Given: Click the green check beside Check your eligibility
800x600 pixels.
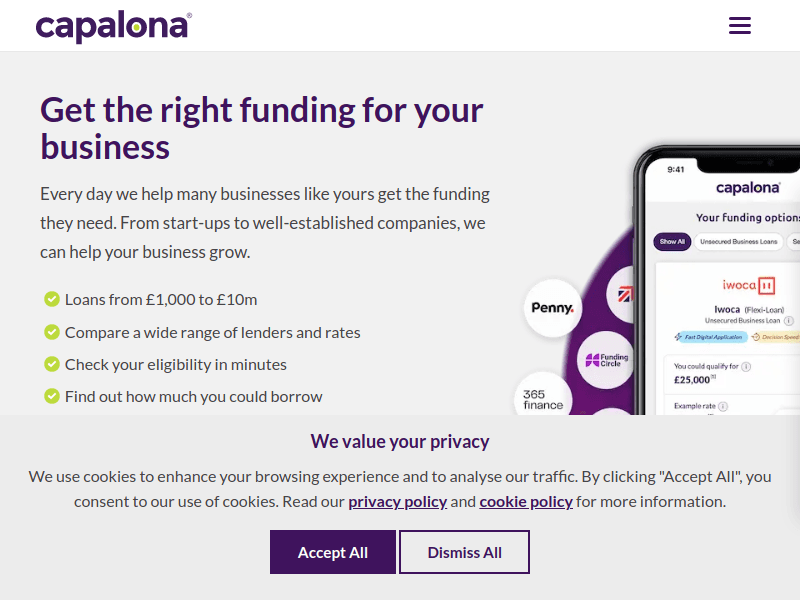Looking at the screenshot, I should tap(52, 364).
